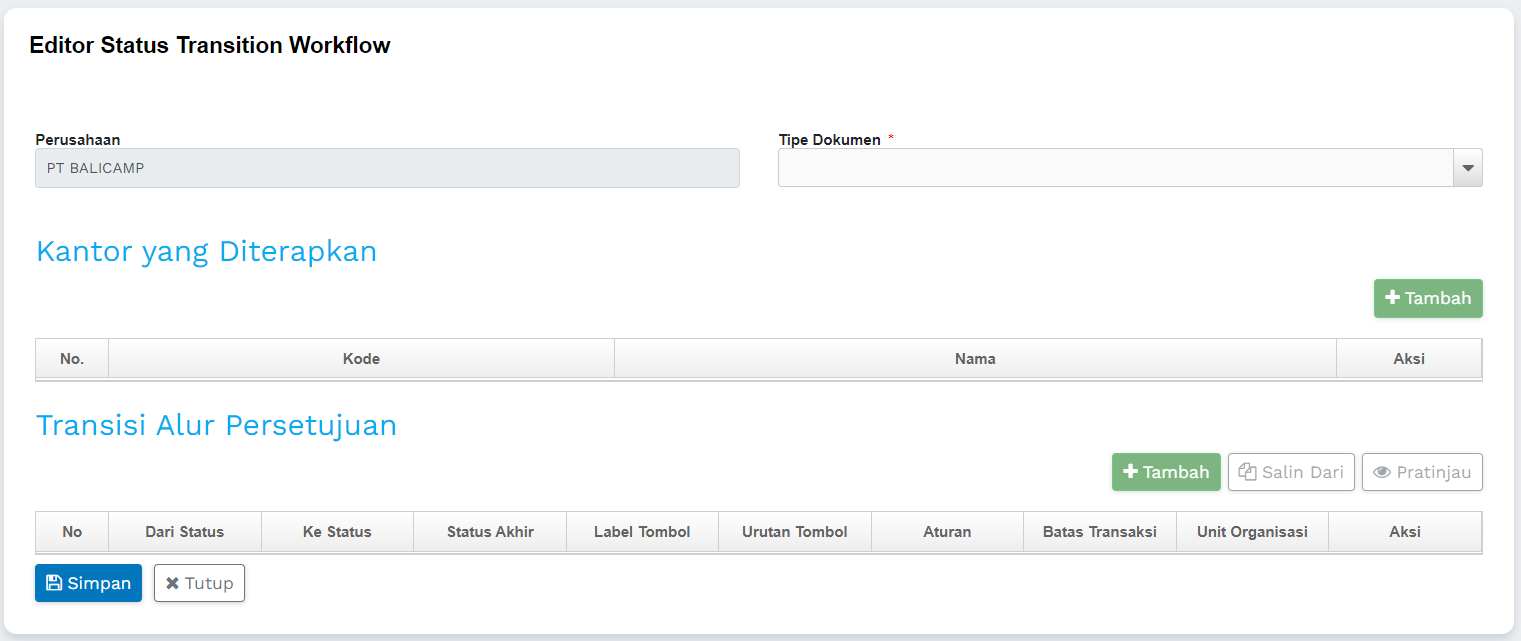Click Aksi header in the office table

pyautogui.click(x=1408, y=359)
